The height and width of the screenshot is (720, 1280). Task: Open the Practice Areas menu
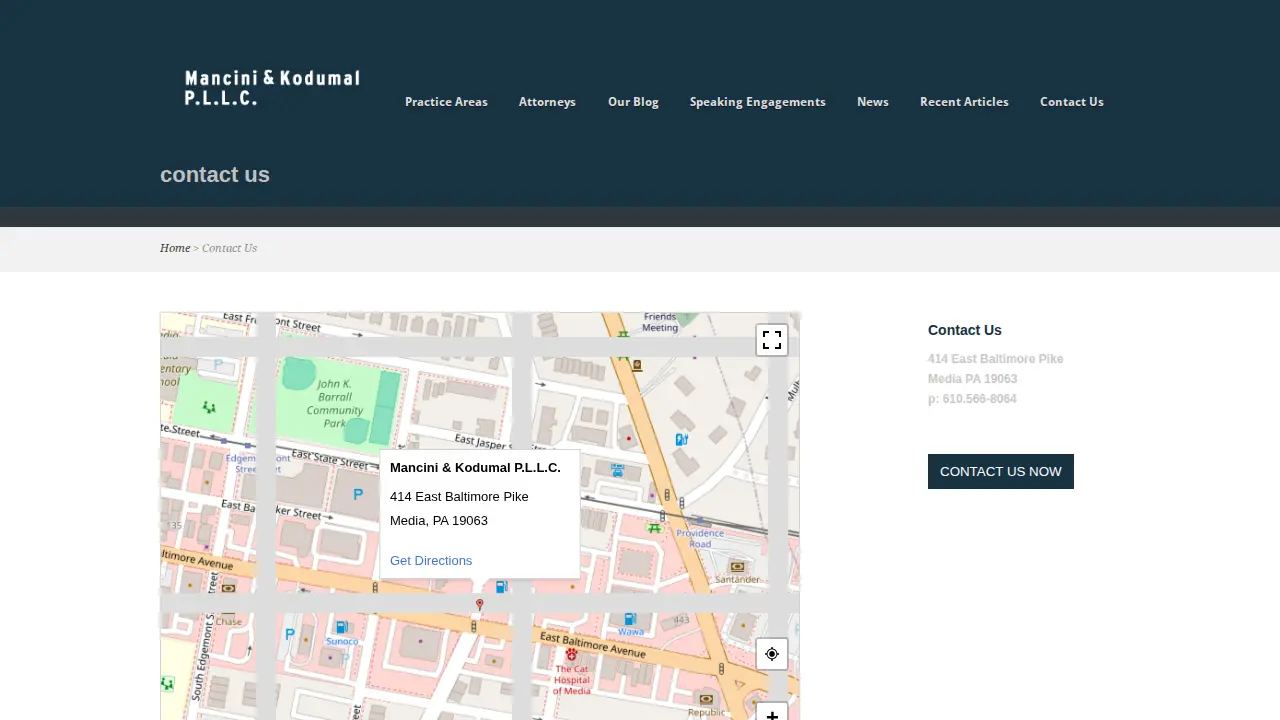click(x=446, y=102)
